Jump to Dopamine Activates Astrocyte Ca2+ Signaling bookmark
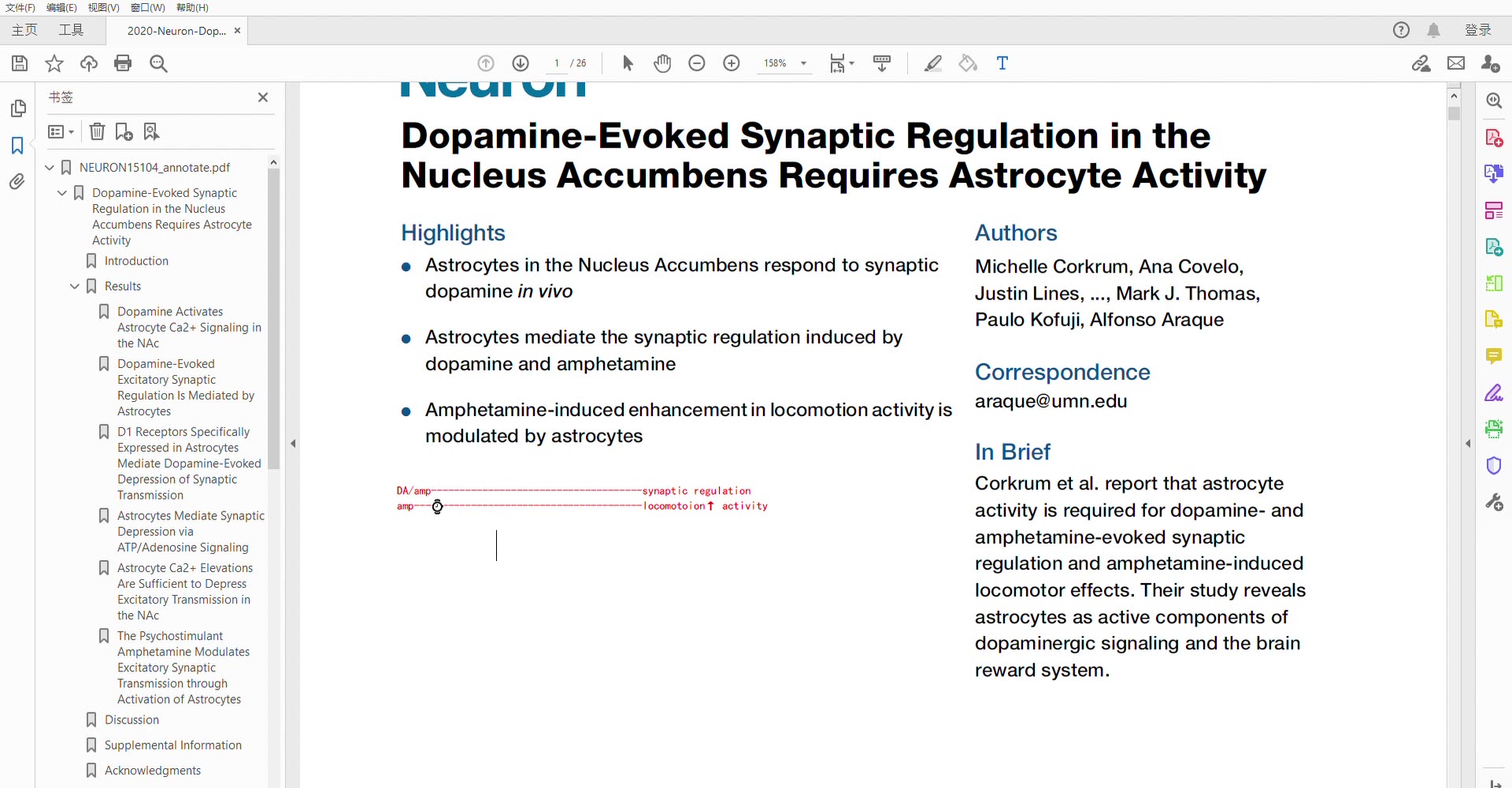The height and width of the screenshot is (788, 1512). coord(189,327)
